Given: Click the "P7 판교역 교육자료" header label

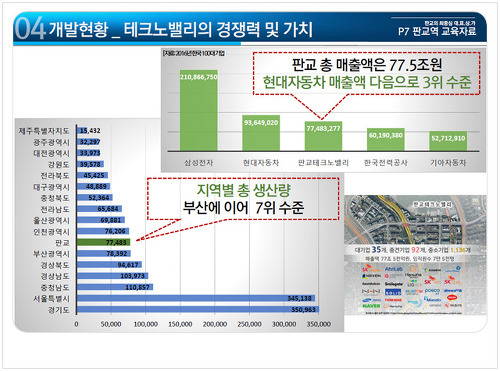Looking at the screenshot, I should 437,31.
